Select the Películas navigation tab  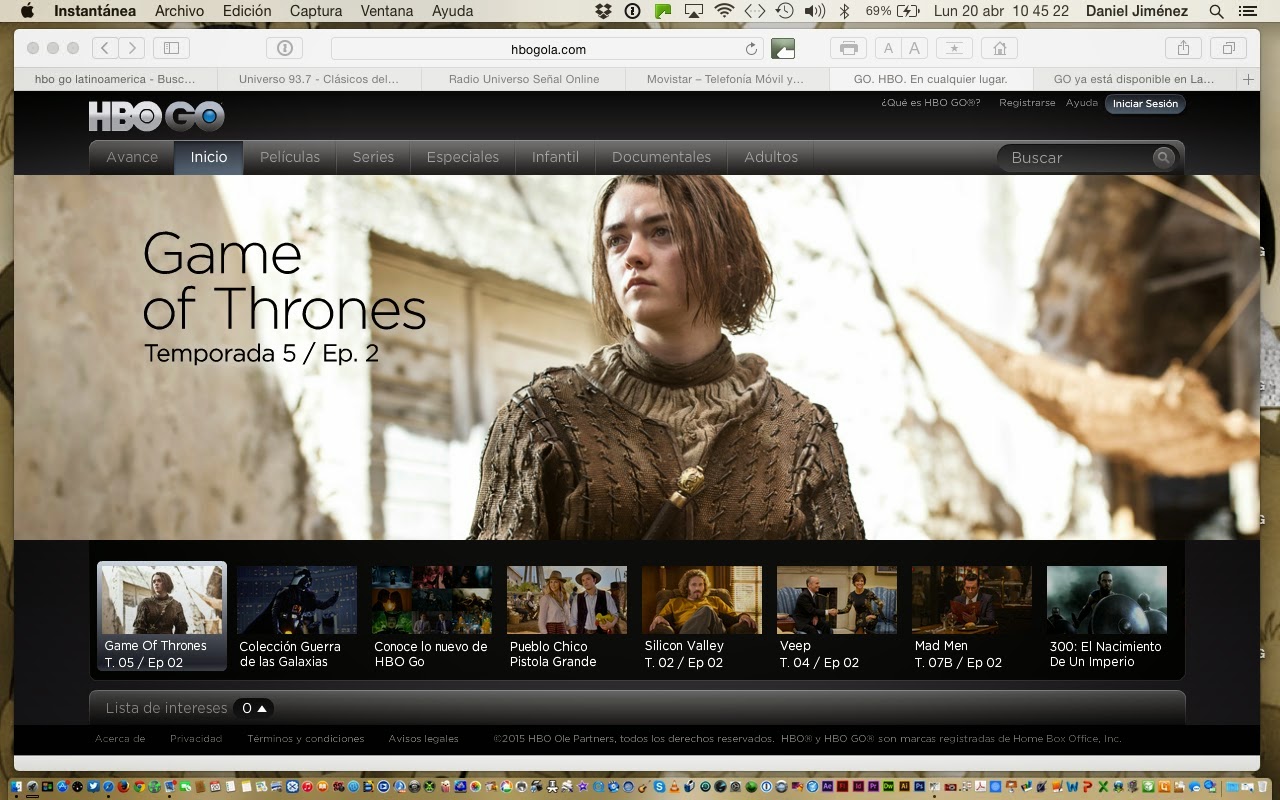tap(290, 157)
